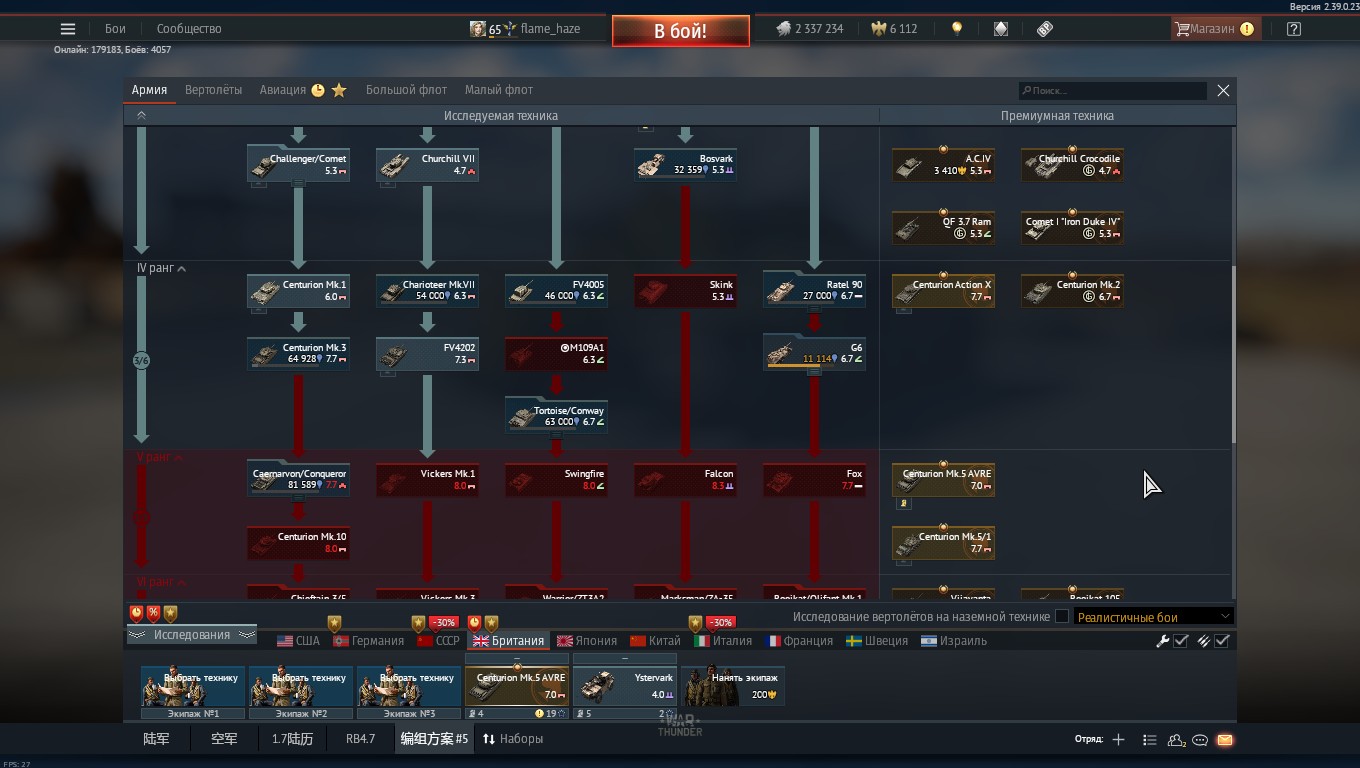Click the В бой! battle button
Viewport: 1360px width, 768px height.
(x=681, y=31)
